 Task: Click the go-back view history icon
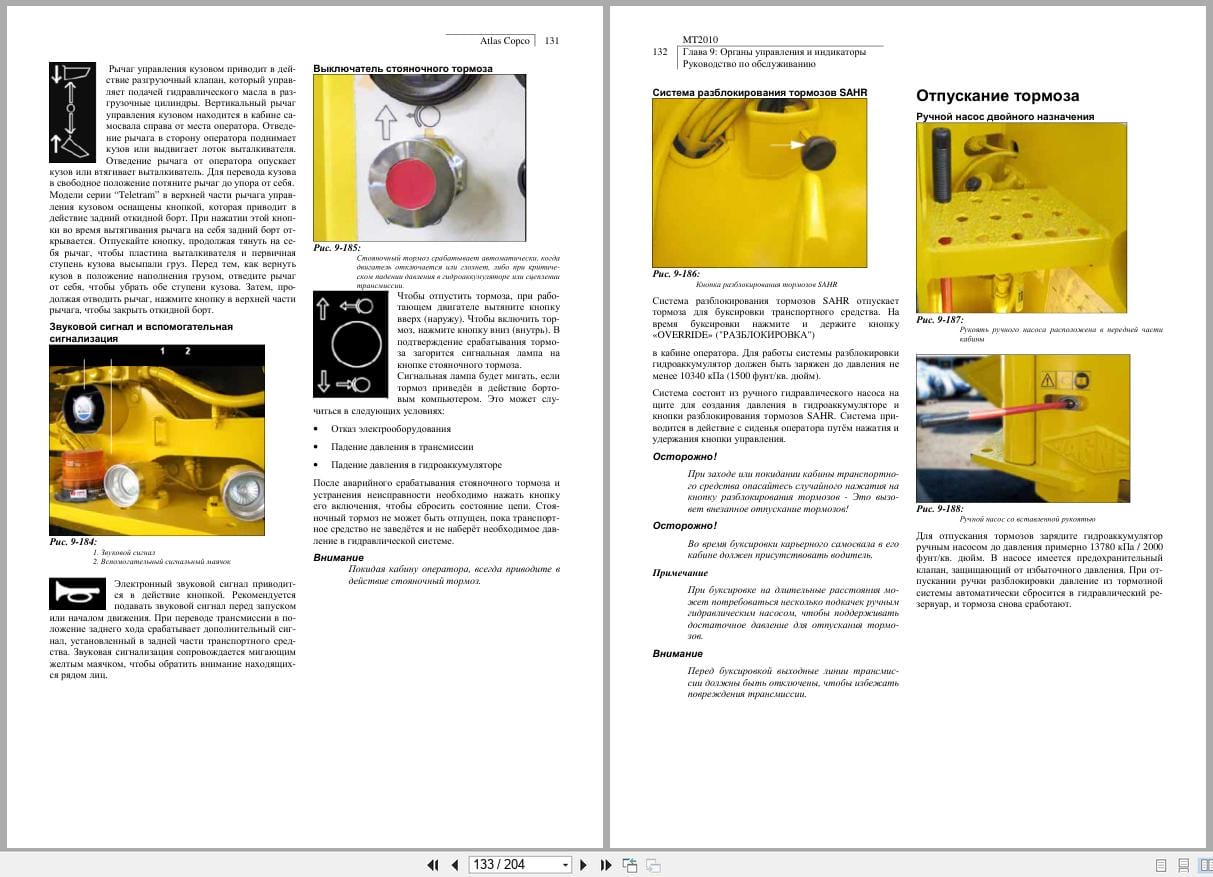[632, 865]
